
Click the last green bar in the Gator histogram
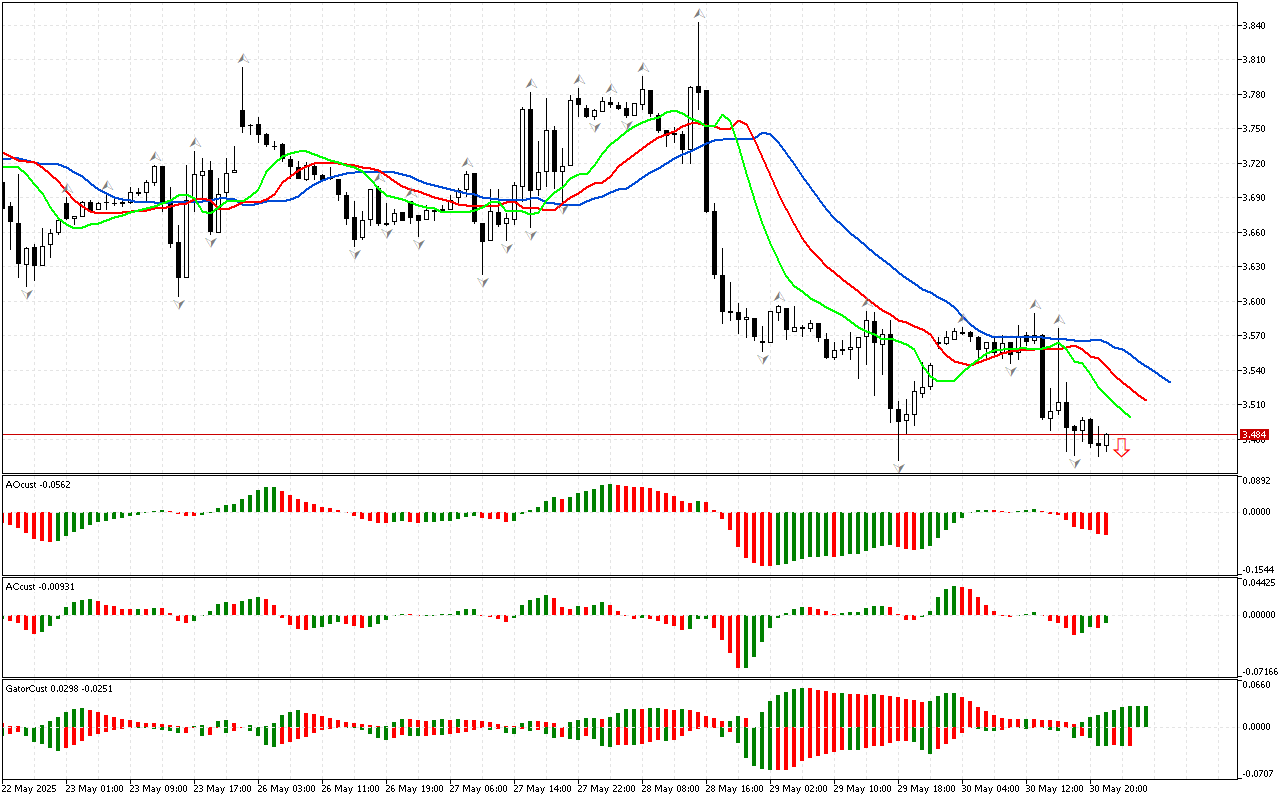click(1145, 716)
